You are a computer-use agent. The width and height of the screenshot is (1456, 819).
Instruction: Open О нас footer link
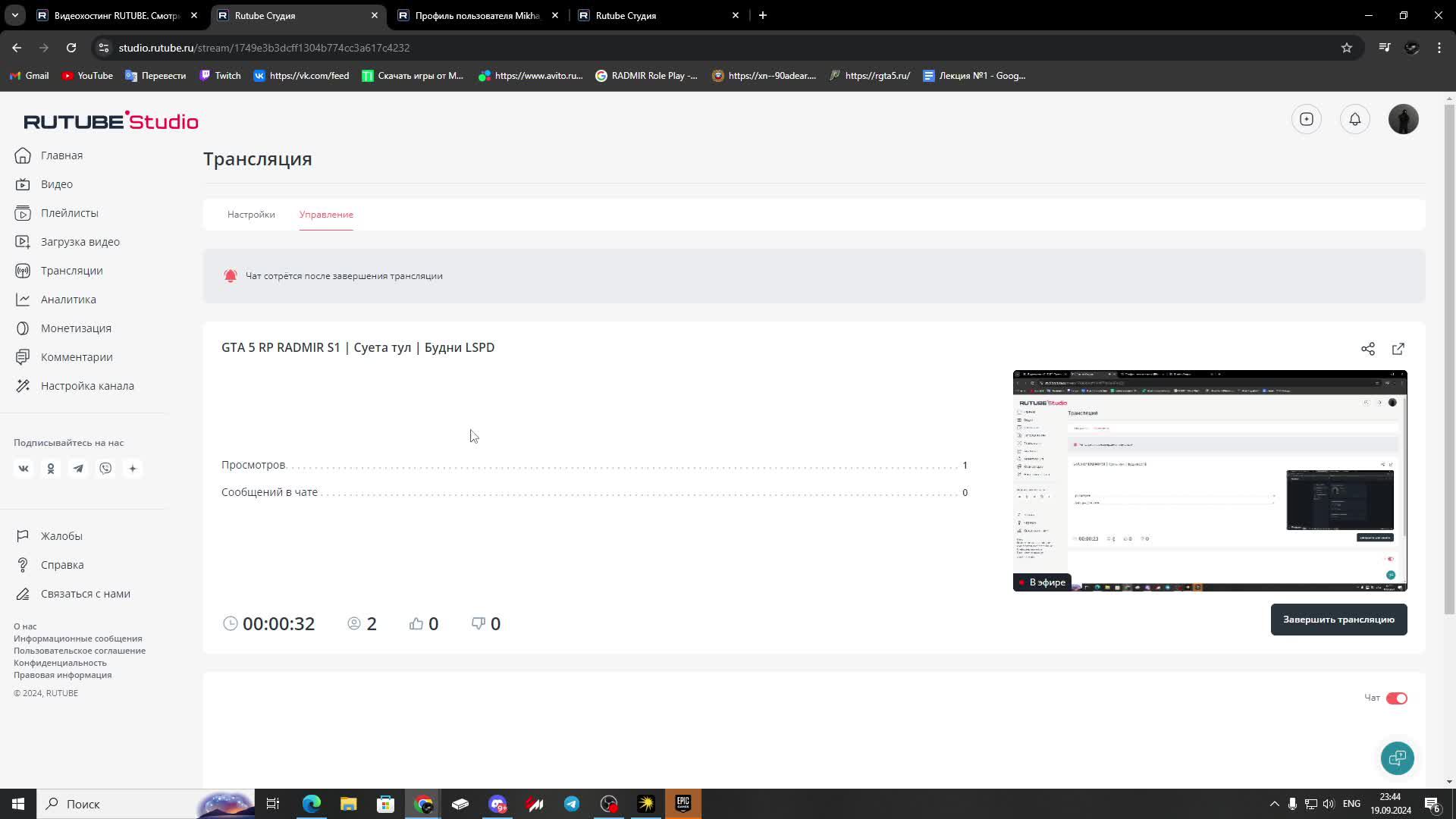click(25, 626)
